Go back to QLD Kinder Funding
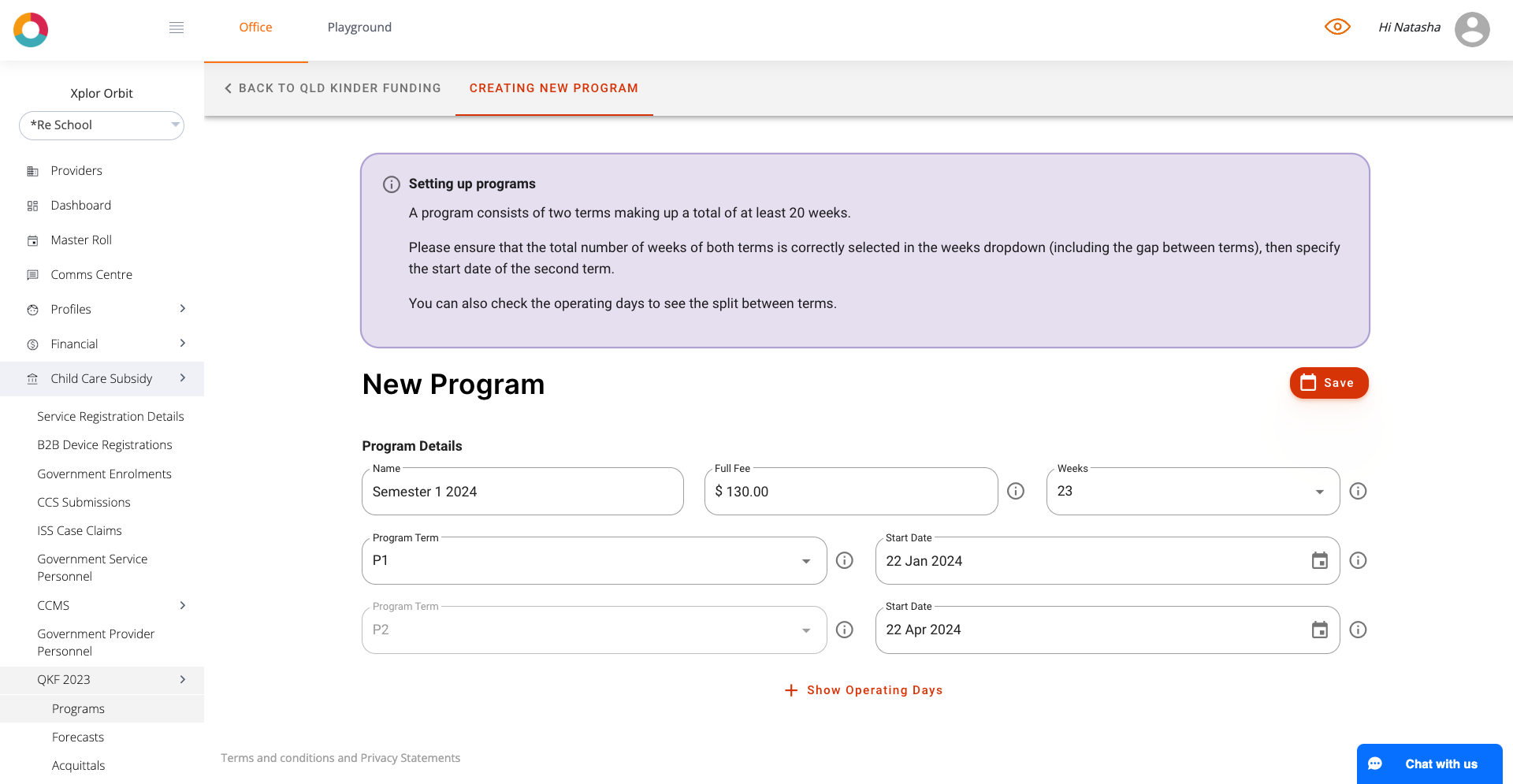This screenshot has height=784, width=1513. 333,88
